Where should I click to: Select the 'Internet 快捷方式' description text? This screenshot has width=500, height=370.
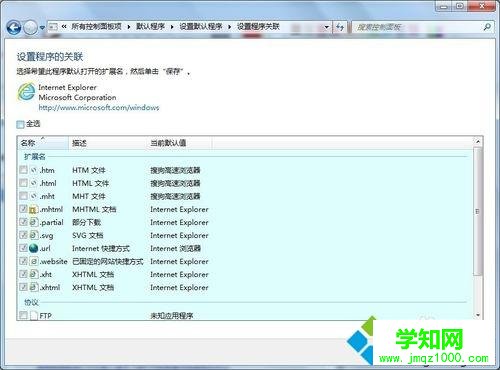(x=101, y=248)
